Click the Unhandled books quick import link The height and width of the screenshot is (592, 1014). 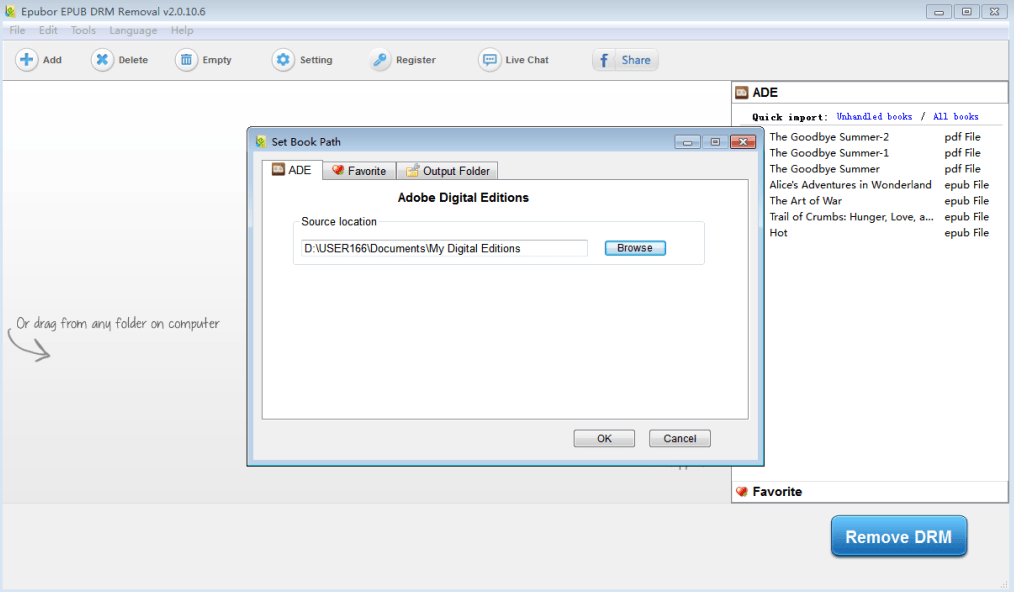point(874,117)
